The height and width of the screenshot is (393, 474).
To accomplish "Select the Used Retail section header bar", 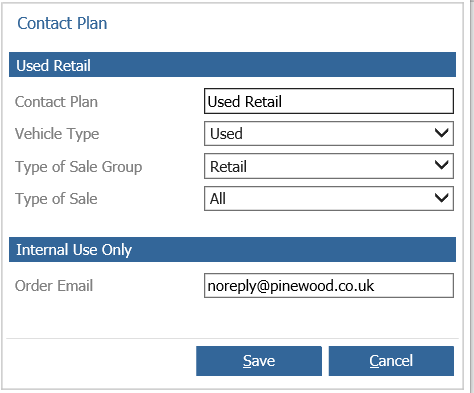I will (232, 65).
